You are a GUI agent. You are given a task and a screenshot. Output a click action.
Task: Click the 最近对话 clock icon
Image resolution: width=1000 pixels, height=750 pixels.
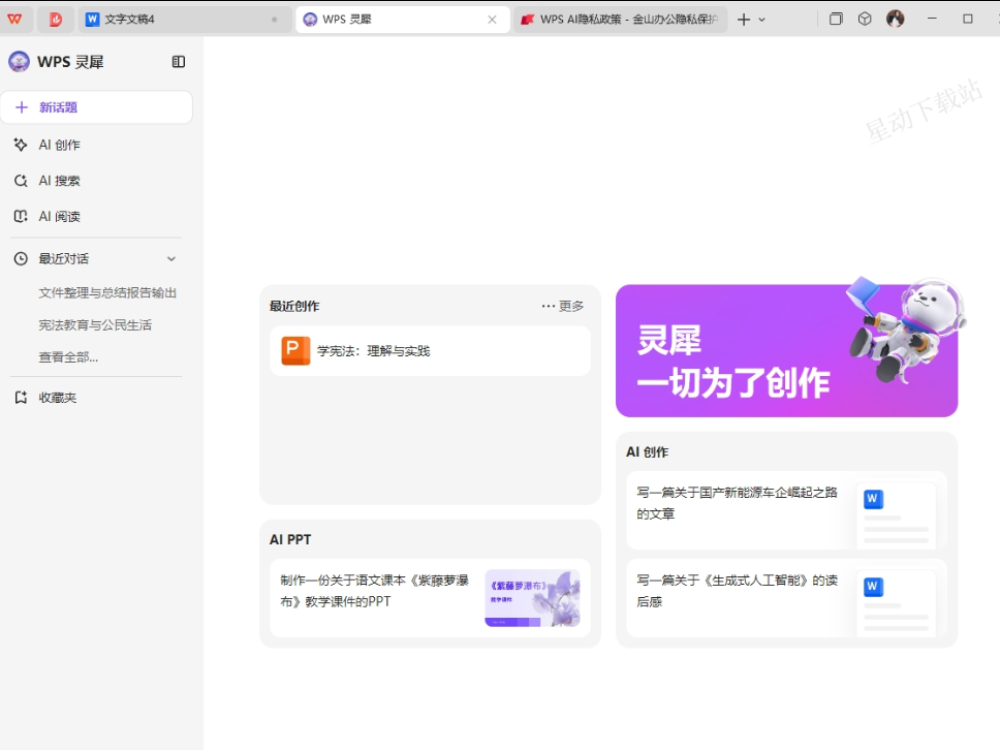pyautogui.click(x=20, y=258)
